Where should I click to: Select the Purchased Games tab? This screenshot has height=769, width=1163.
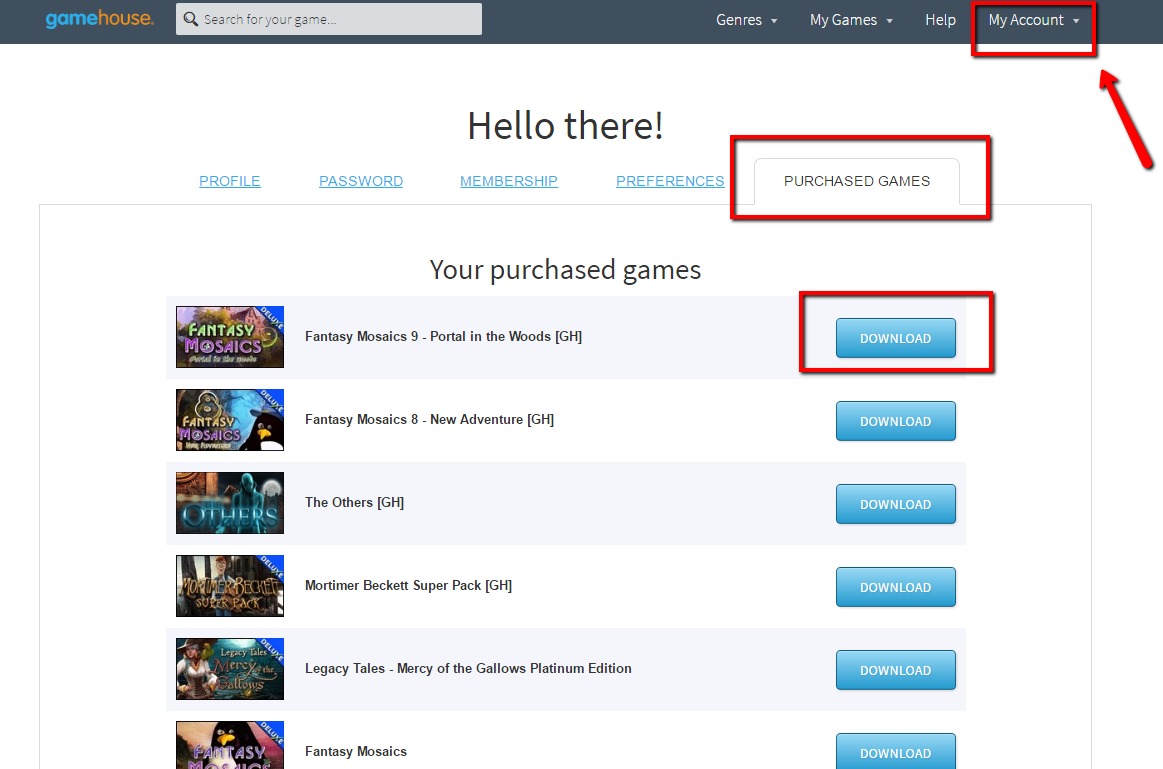(x=857, y=181)
